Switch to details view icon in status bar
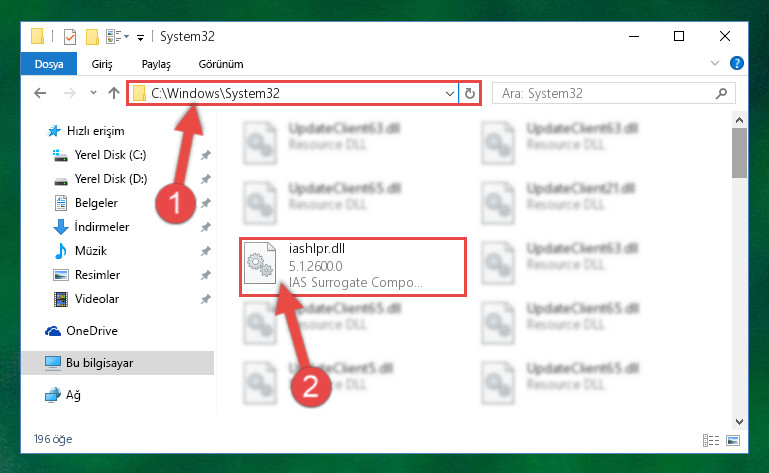Image resolution: width=769 pixels, height=473 pixels. 711,440
